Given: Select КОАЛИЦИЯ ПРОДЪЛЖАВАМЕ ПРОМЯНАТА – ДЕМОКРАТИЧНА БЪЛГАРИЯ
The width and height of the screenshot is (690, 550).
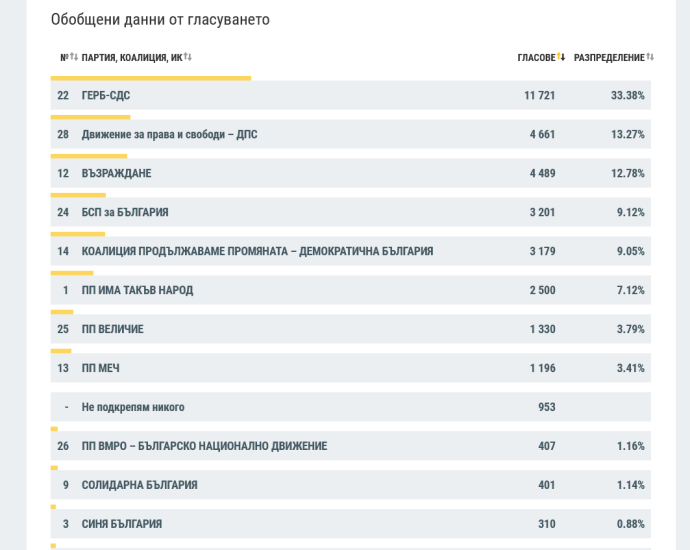Looking at the screenshot, I should click(257, 251).
